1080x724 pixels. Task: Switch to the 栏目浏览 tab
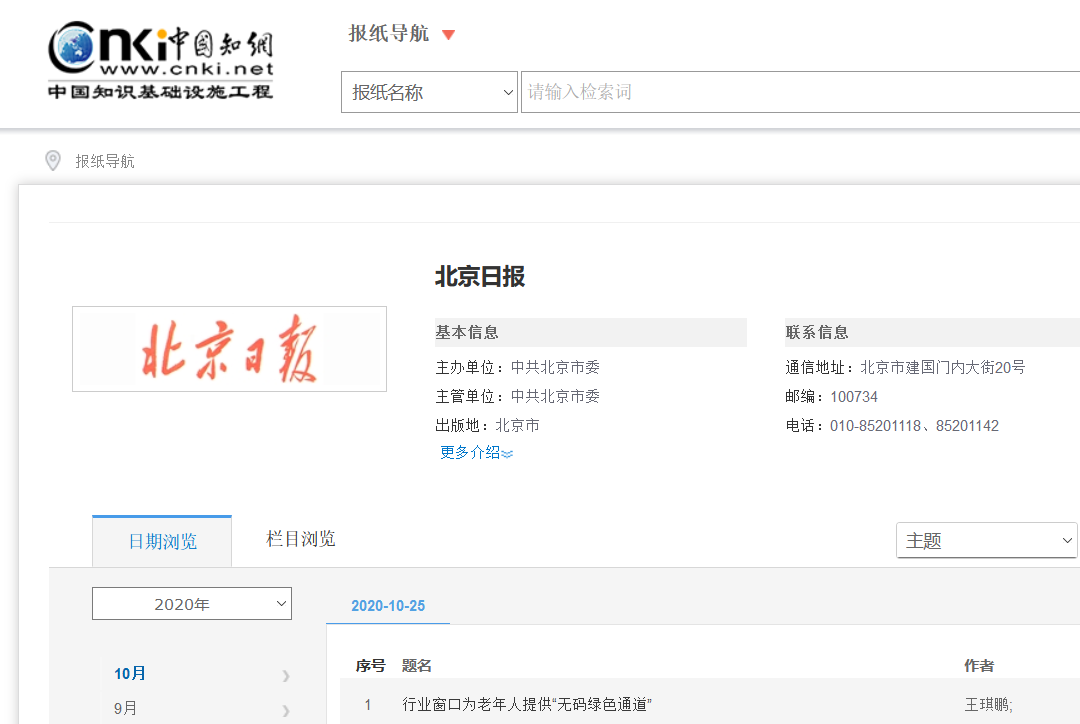point(300,540)
